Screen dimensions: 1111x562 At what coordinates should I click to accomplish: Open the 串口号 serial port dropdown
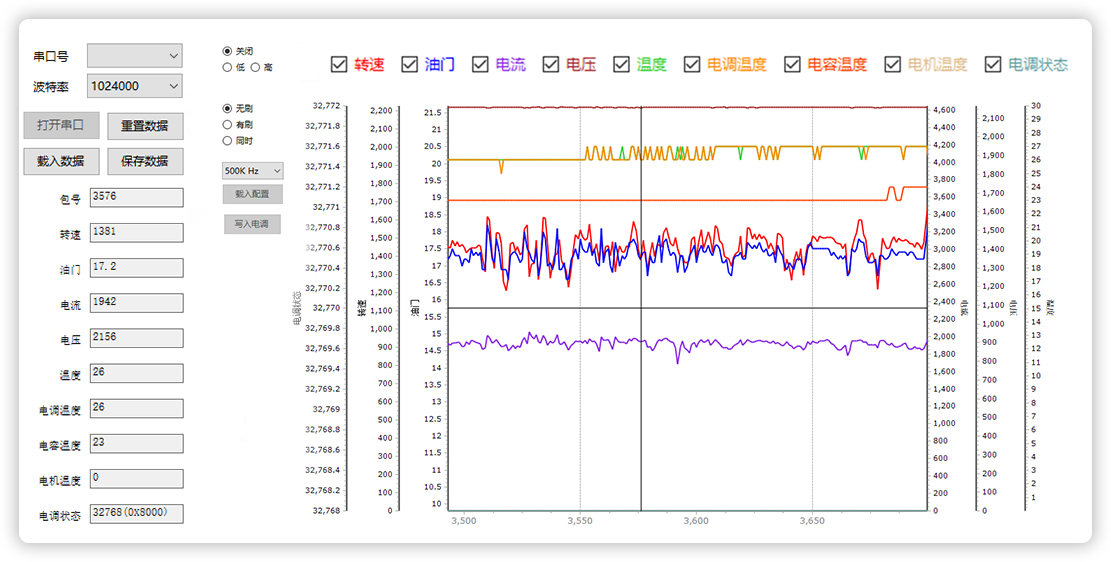134,55
